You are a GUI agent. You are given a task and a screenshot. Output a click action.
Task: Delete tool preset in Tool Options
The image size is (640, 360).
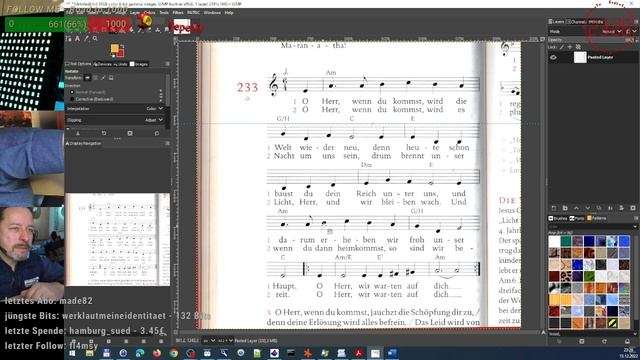130,133
